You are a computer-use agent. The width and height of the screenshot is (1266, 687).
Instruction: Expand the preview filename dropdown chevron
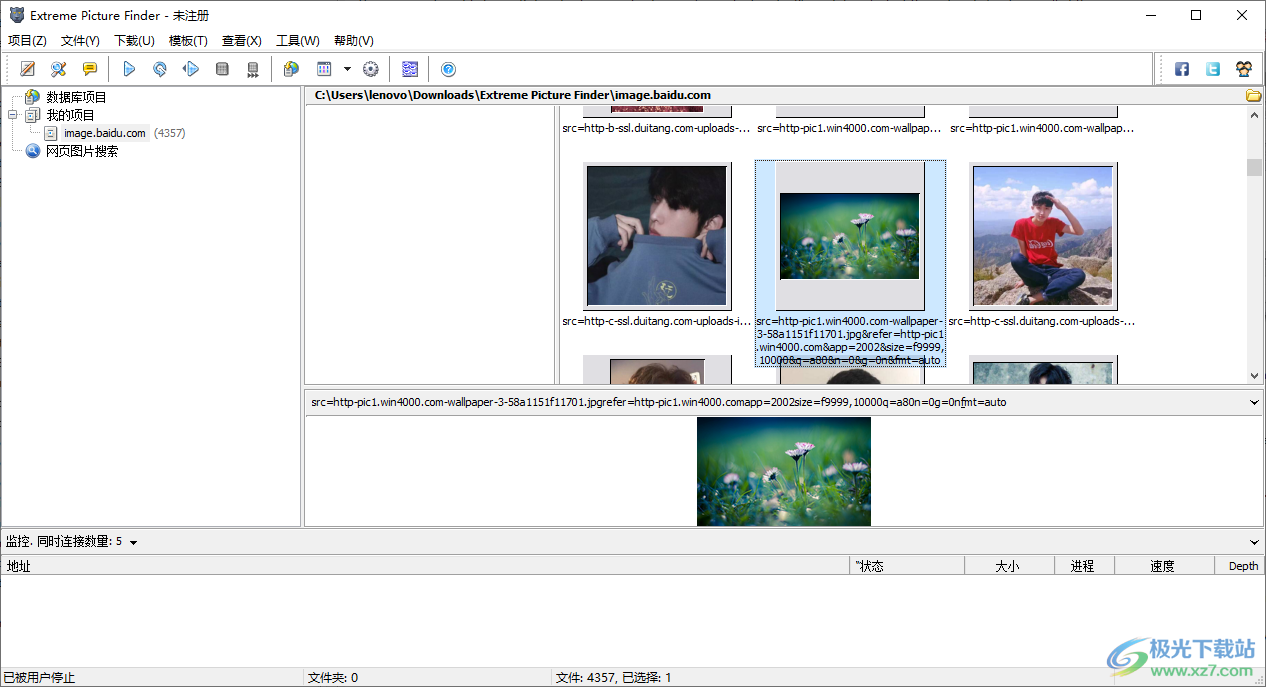click(1254, 402)
